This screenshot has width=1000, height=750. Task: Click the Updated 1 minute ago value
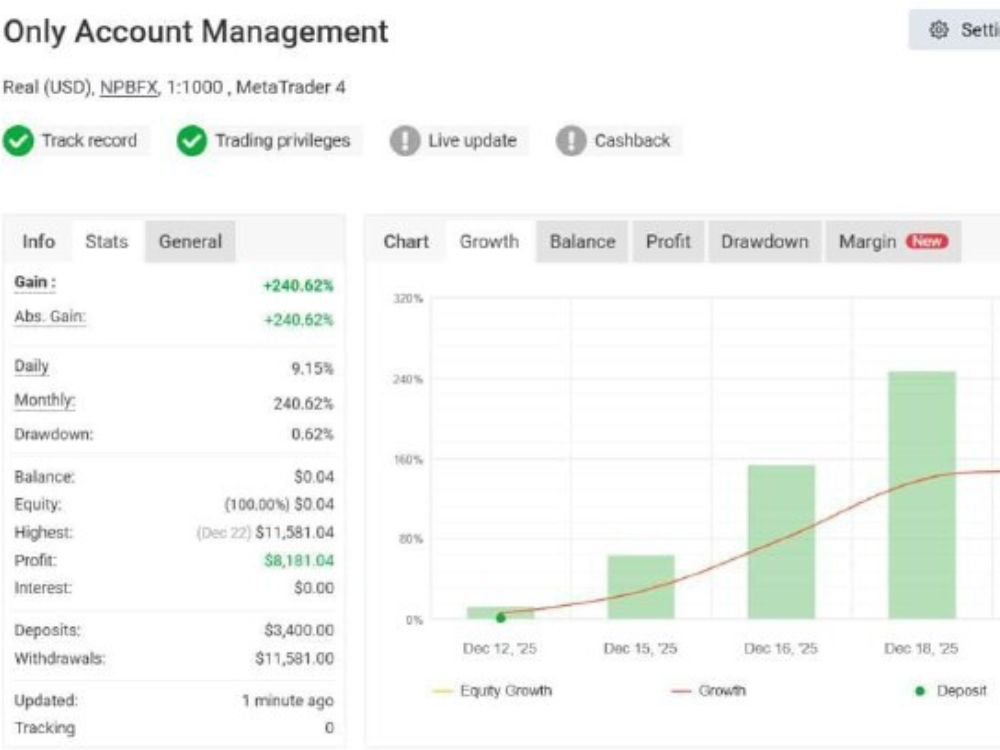tap(288, 701)
